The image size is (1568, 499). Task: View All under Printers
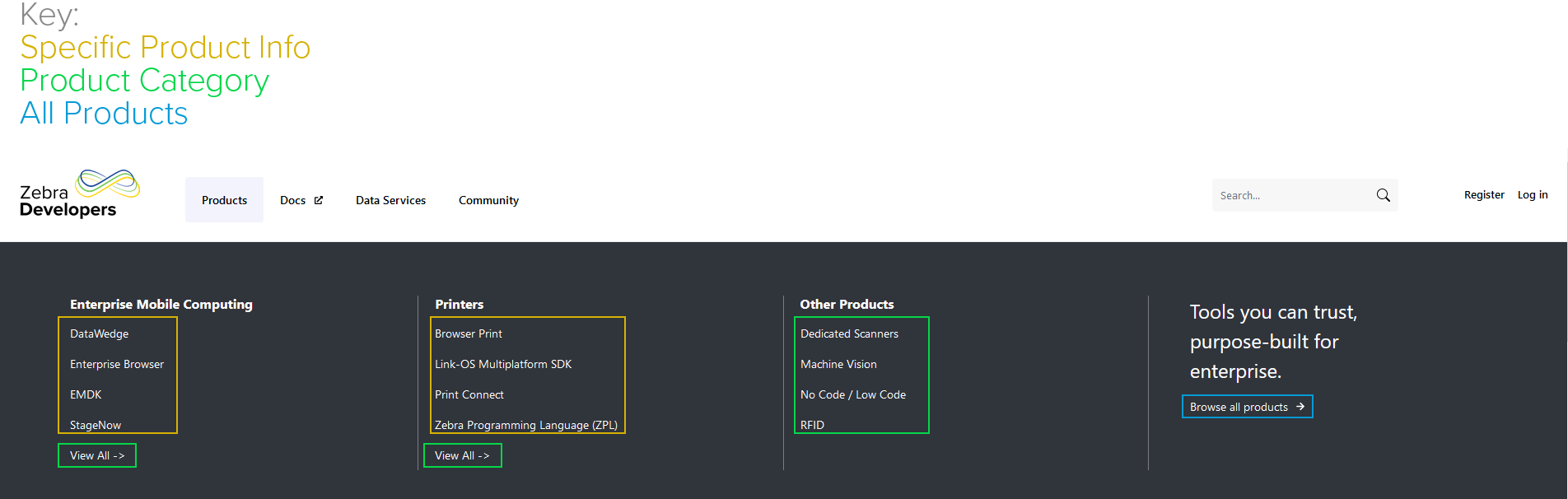pyautogui.click(x=462, y=455)
